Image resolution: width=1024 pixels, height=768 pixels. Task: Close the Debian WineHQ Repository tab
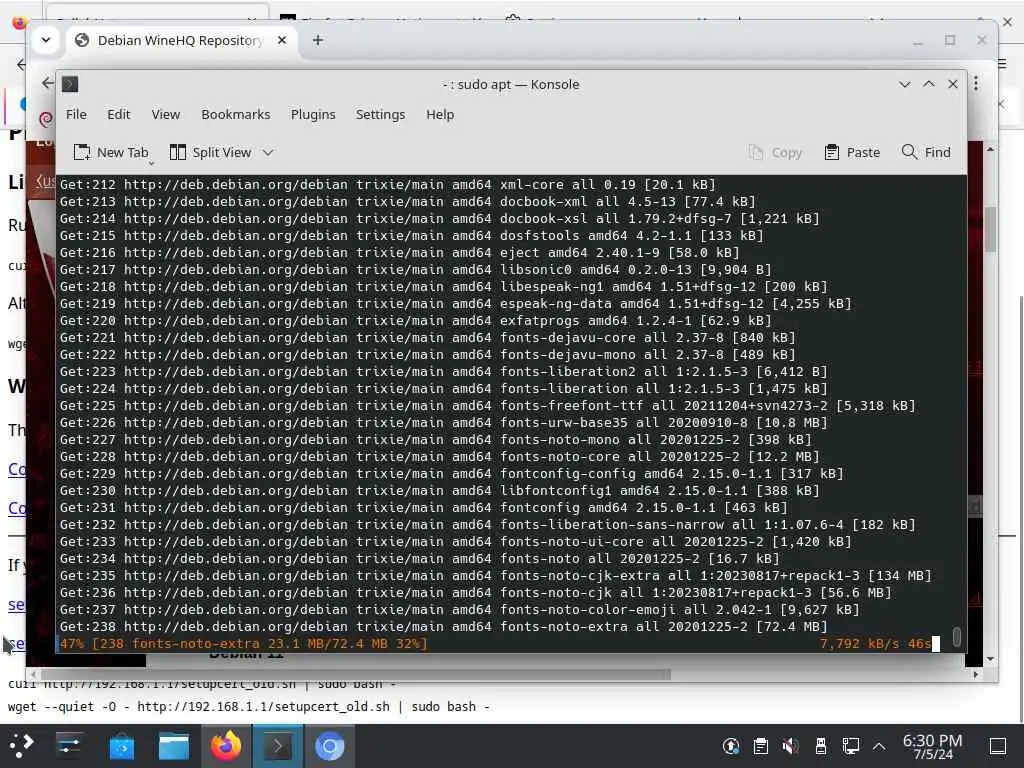coord(281,40)
